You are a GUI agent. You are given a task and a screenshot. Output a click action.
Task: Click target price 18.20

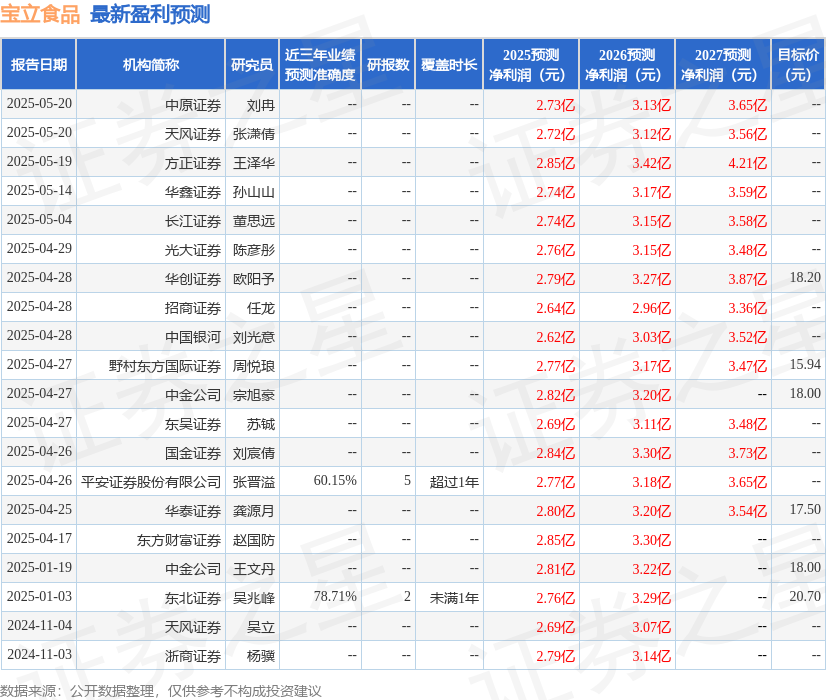click(x=805, y=278)
